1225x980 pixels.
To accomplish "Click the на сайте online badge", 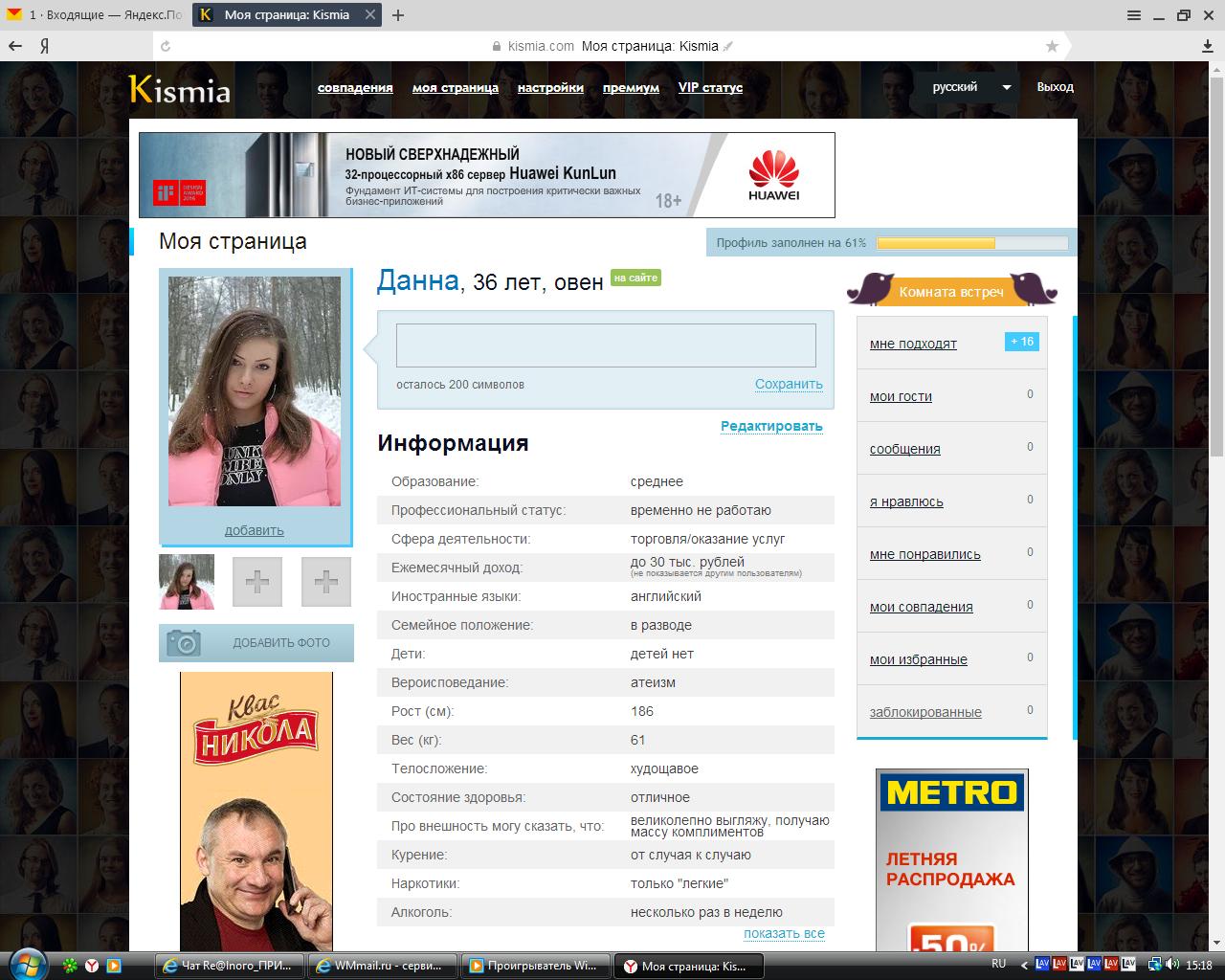I will pyautogui.click(x=635, y=278).
